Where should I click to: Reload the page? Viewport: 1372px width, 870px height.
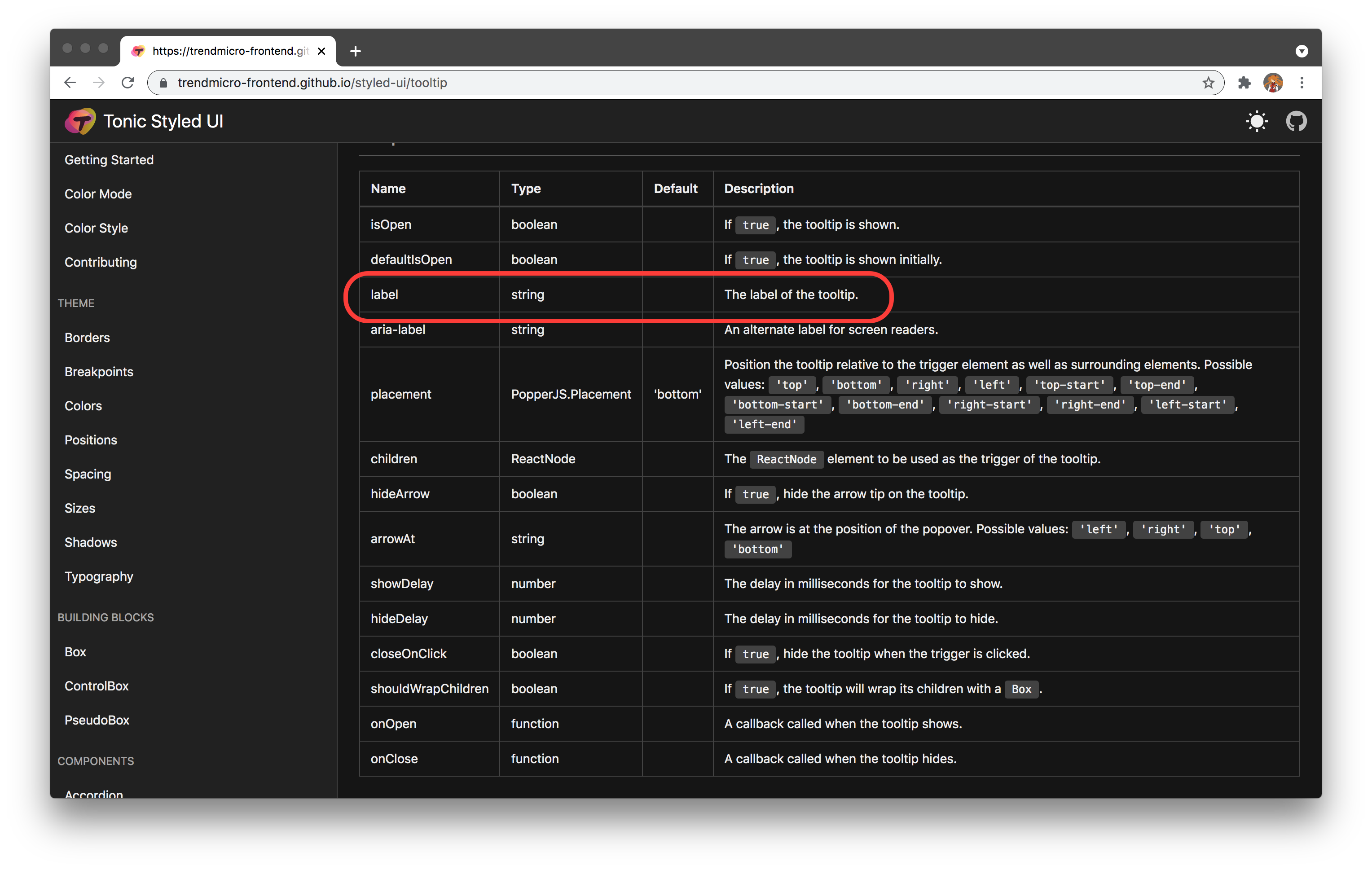pos(128,82)
